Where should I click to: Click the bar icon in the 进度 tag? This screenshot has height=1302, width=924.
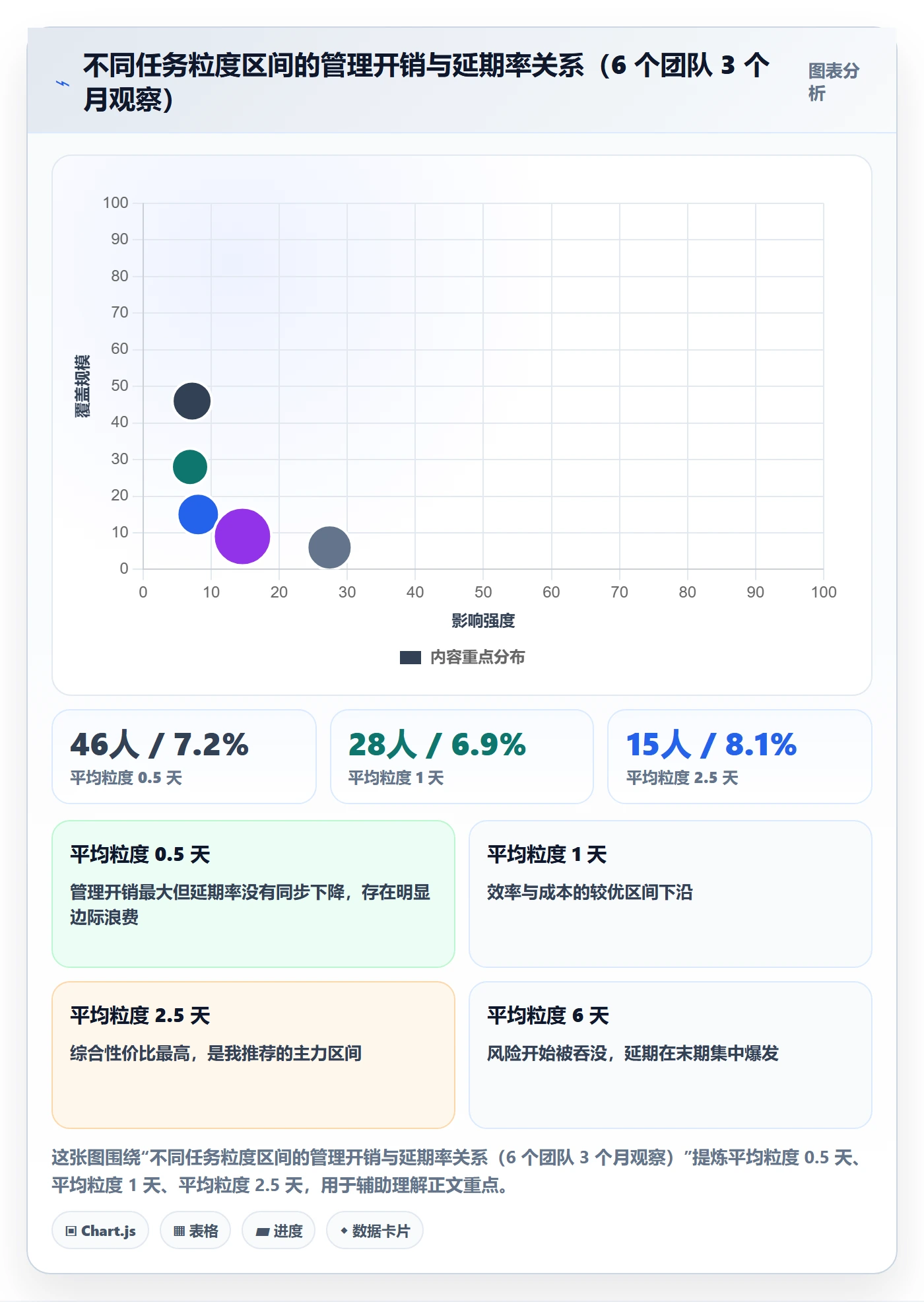coord(262,1232)
